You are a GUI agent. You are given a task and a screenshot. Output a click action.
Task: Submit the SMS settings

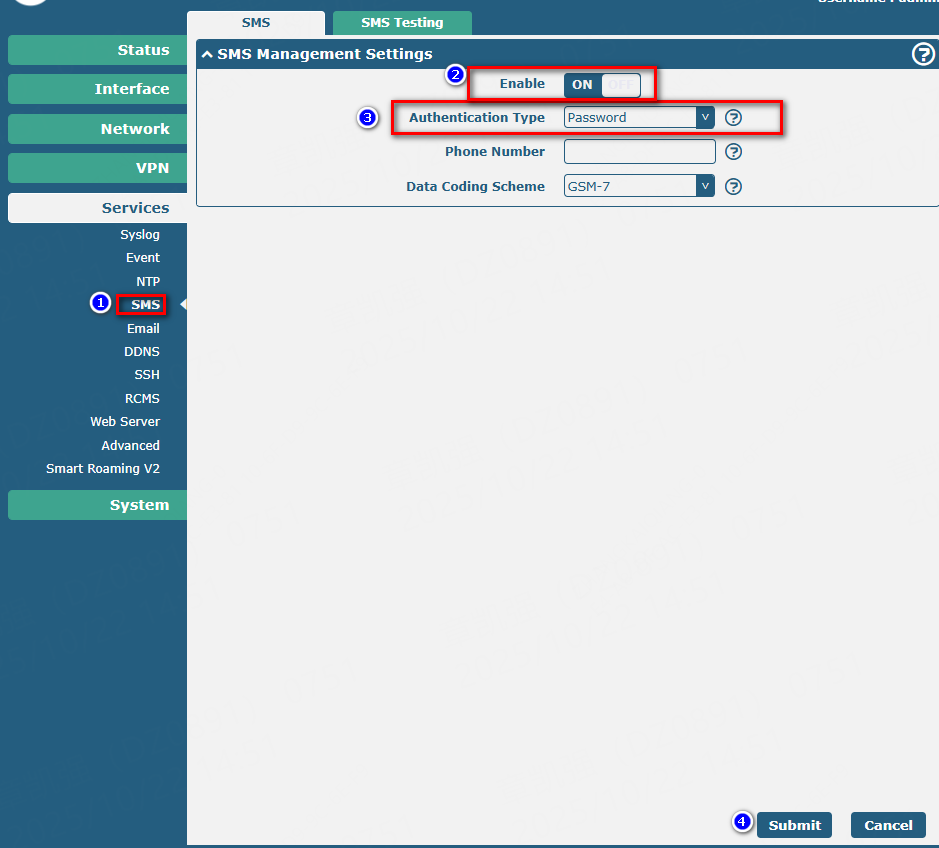click(794, 825)
